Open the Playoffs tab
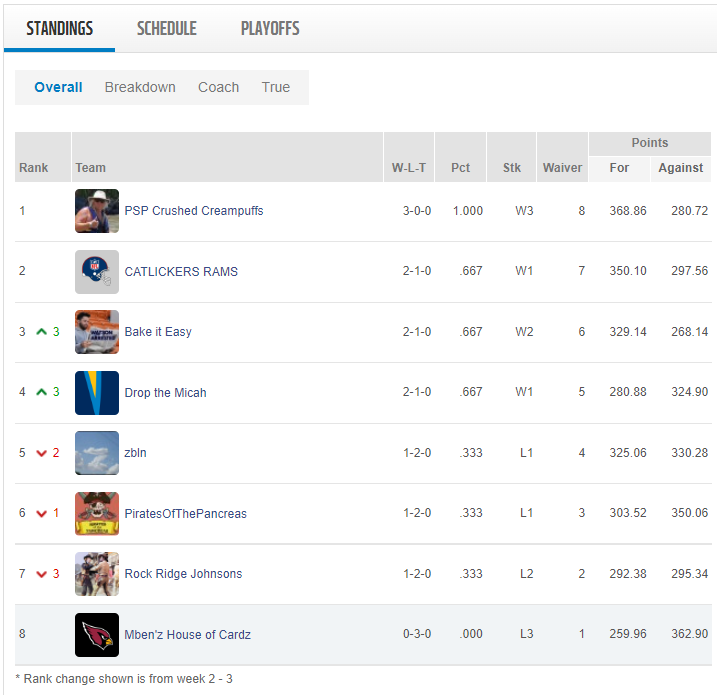Image resolution: width=717 pixels, height=695 pixels. click(x=270, y=28)
